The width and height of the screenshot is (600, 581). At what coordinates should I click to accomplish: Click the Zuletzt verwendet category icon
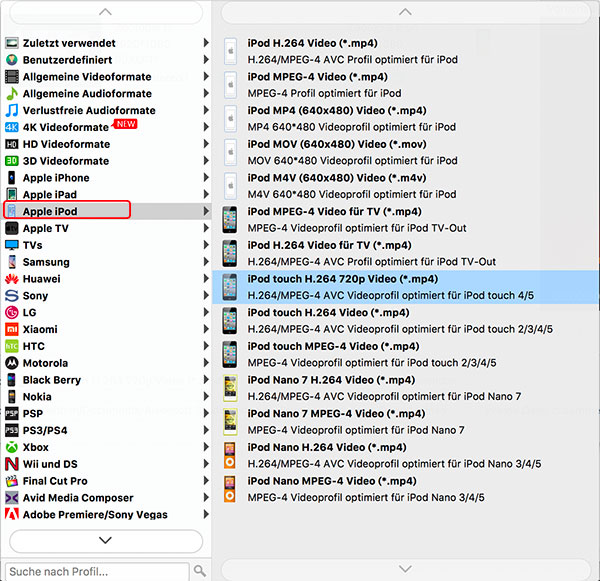12,43
